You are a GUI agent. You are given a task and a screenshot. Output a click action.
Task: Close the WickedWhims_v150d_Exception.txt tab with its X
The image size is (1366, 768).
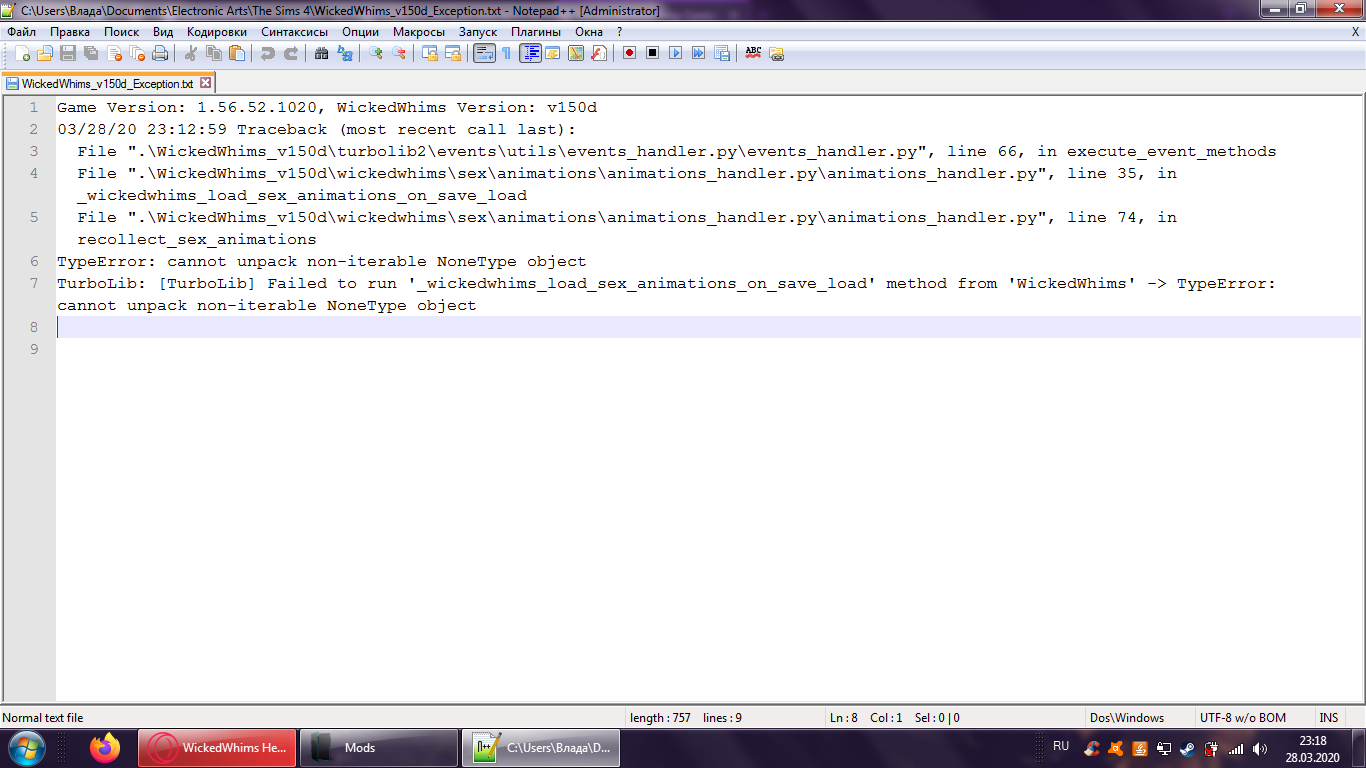(206, 84)
